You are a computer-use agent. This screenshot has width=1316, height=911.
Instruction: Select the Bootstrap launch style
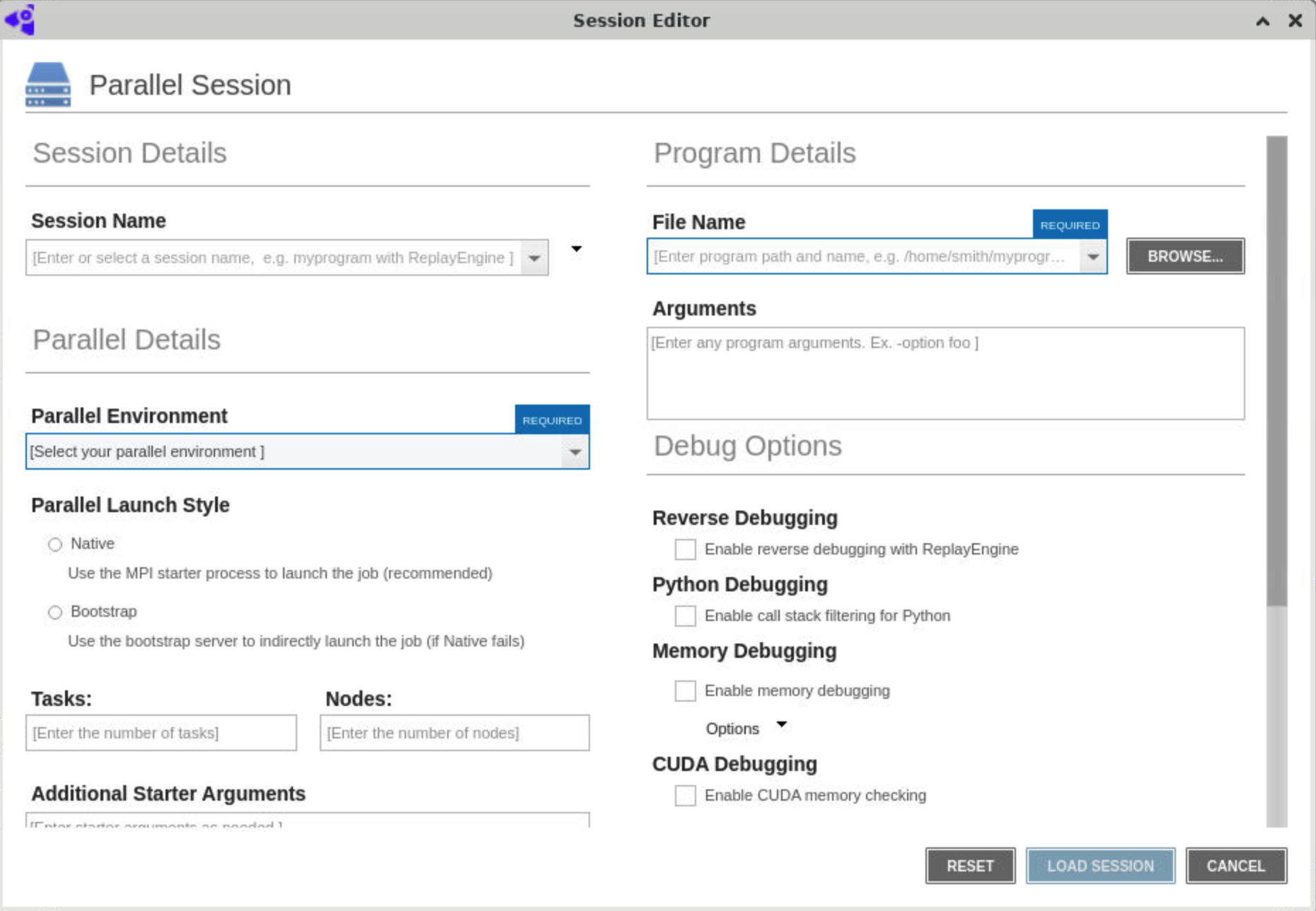tap(55, 612)
